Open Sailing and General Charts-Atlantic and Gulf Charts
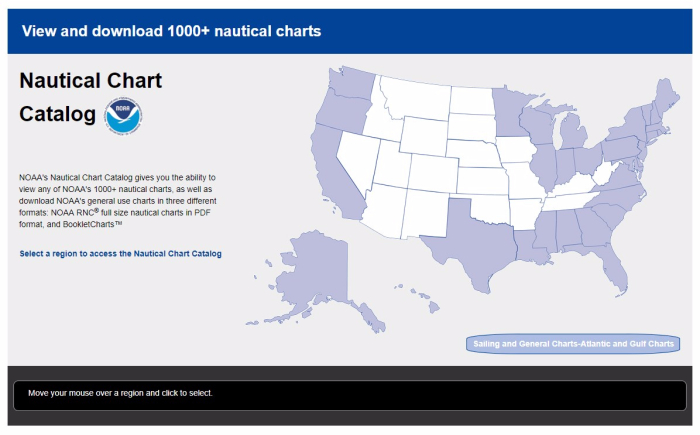This screenshot has width=700, height=435. coord(573,344)
